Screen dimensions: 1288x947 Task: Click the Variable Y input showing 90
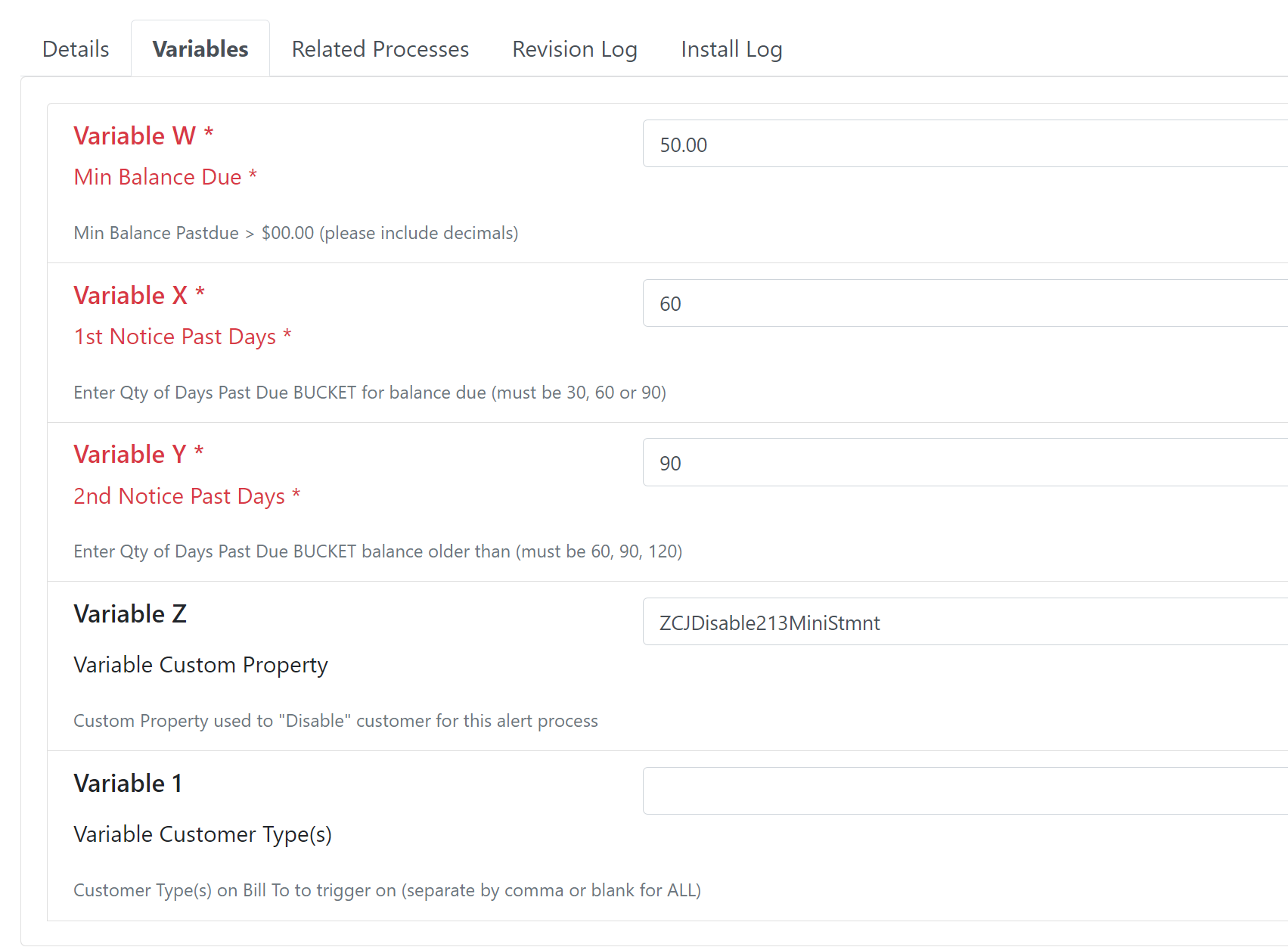(x=965, y=462)
